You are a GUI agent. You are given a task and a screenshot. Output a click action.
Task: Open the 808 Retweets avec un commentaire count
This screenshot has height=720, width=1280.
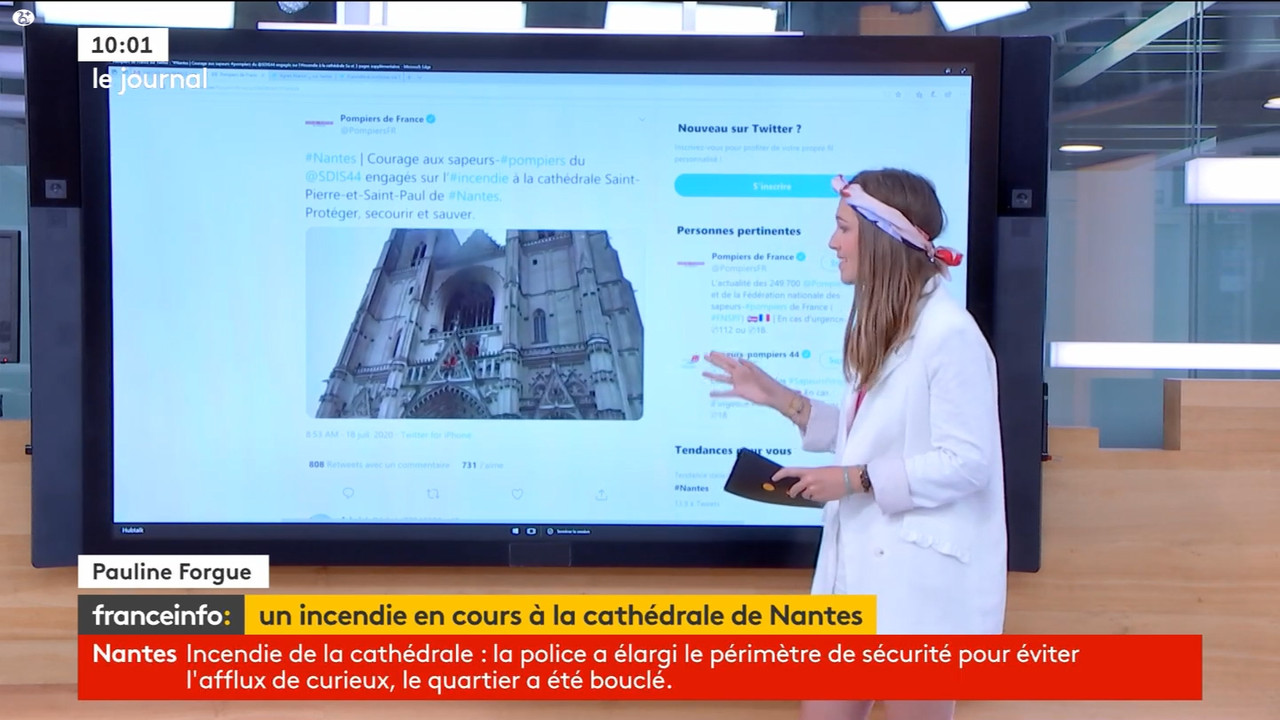coord(379,465)
